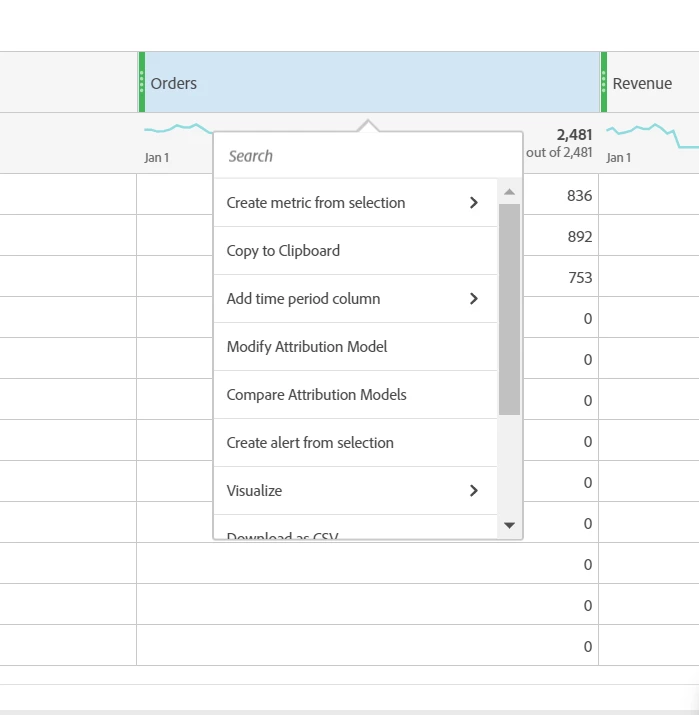This screenshot has width=699, height=715.
Task: Select Modify Attribution Model
Action: tap(307, 347)
